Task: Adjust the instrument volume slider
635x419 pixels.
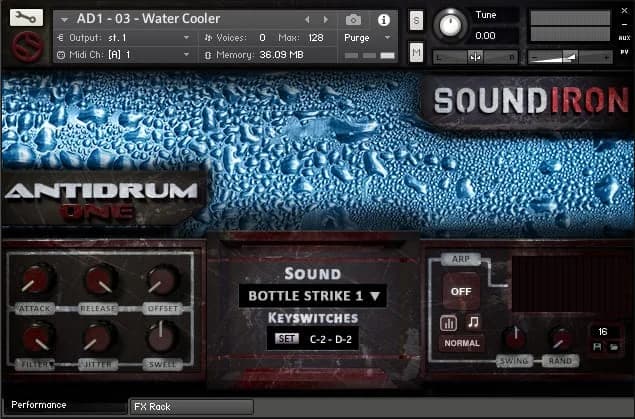Action: click(570, 57)
